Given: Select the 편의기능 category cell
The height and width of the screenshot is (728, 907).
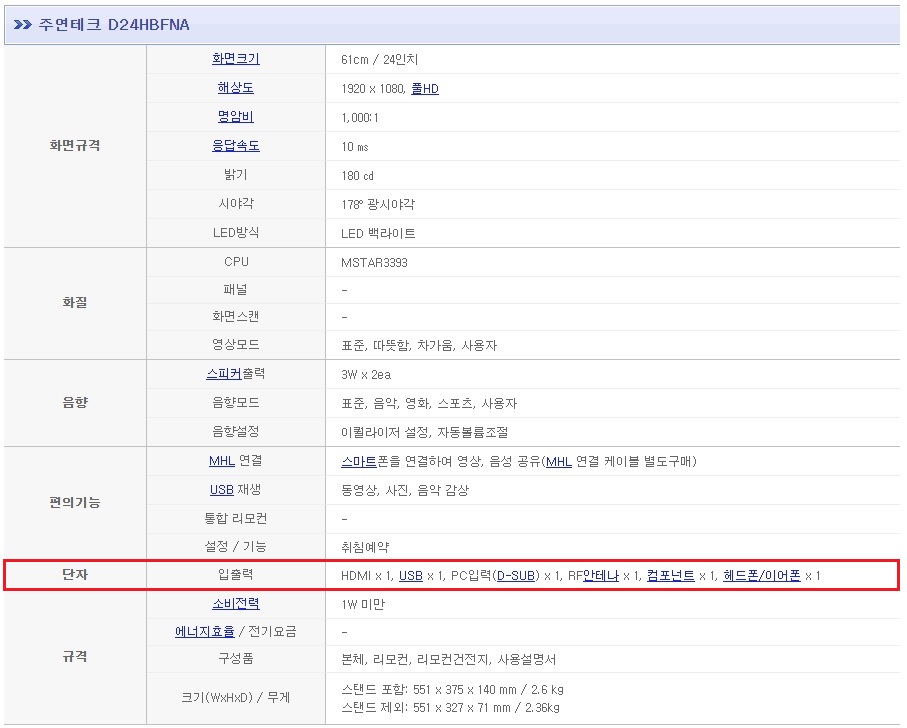Looking at the screenshot, I should 75,502.
